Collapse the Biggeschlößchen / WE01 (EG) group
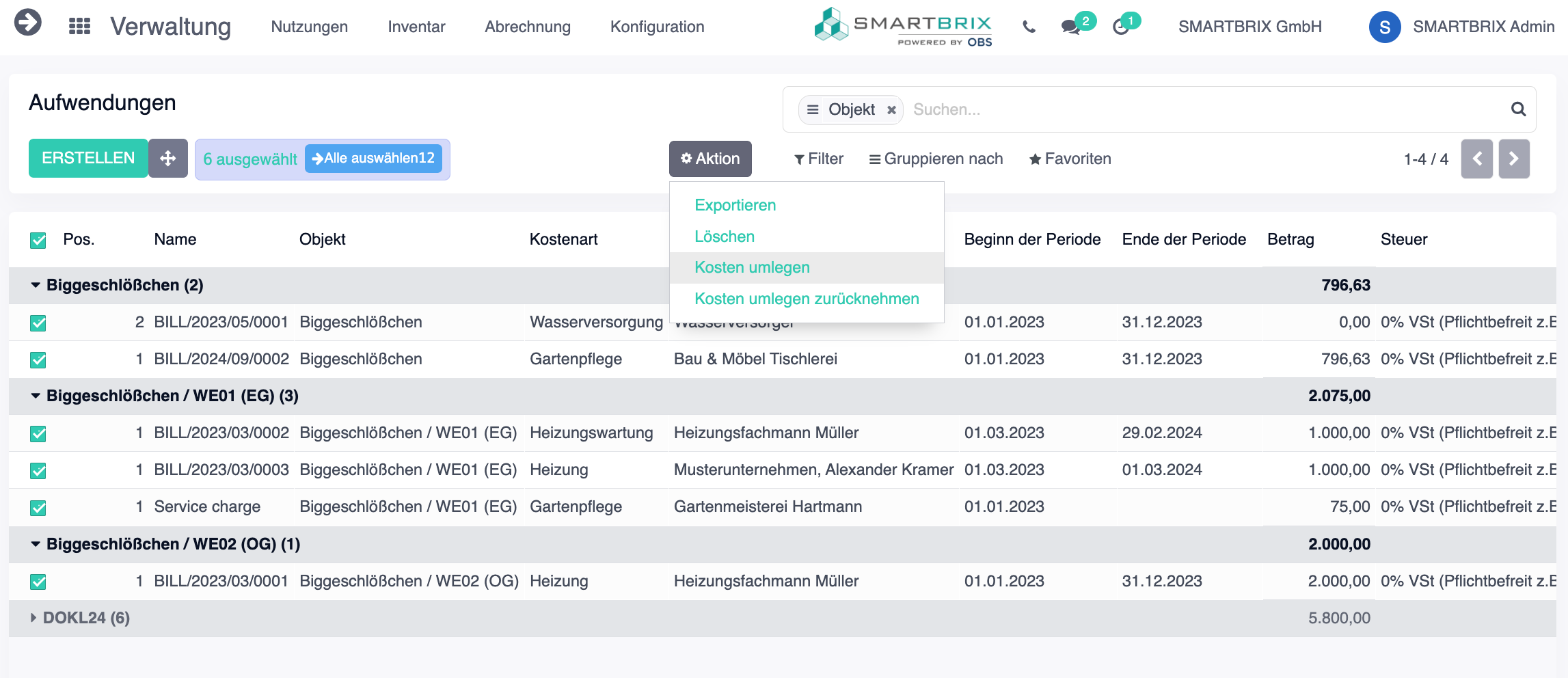1568x678 pixels. [x=36, y=396]
